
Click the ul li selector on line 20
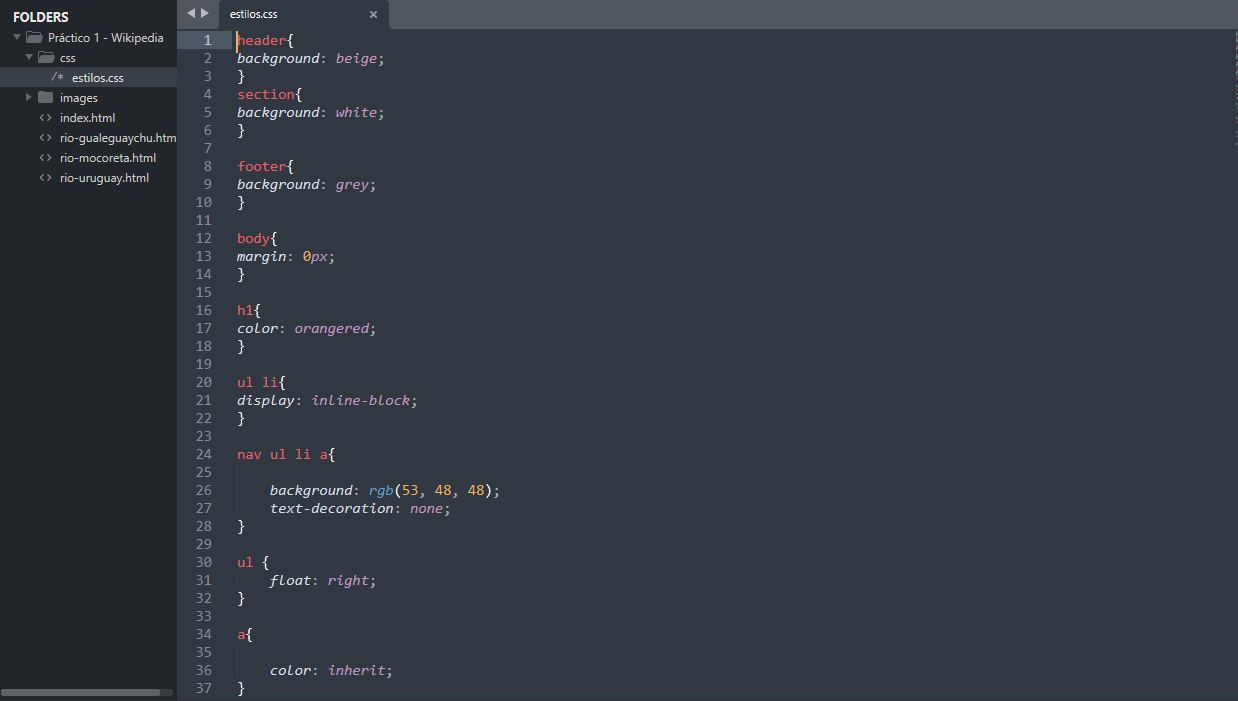tap(258, 382)
